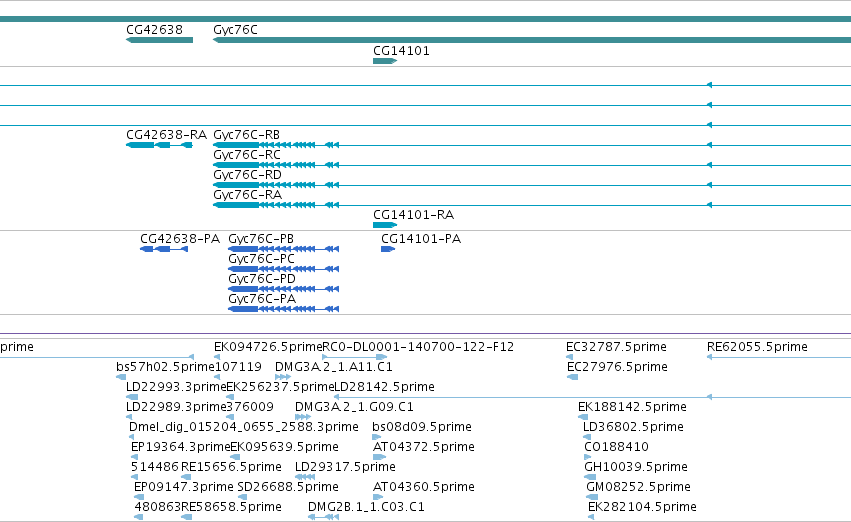Click the LD28142.5prime EST label
The width and height of the screenshot is (851, 522).
pyautogui.click(x=384, y=387)
